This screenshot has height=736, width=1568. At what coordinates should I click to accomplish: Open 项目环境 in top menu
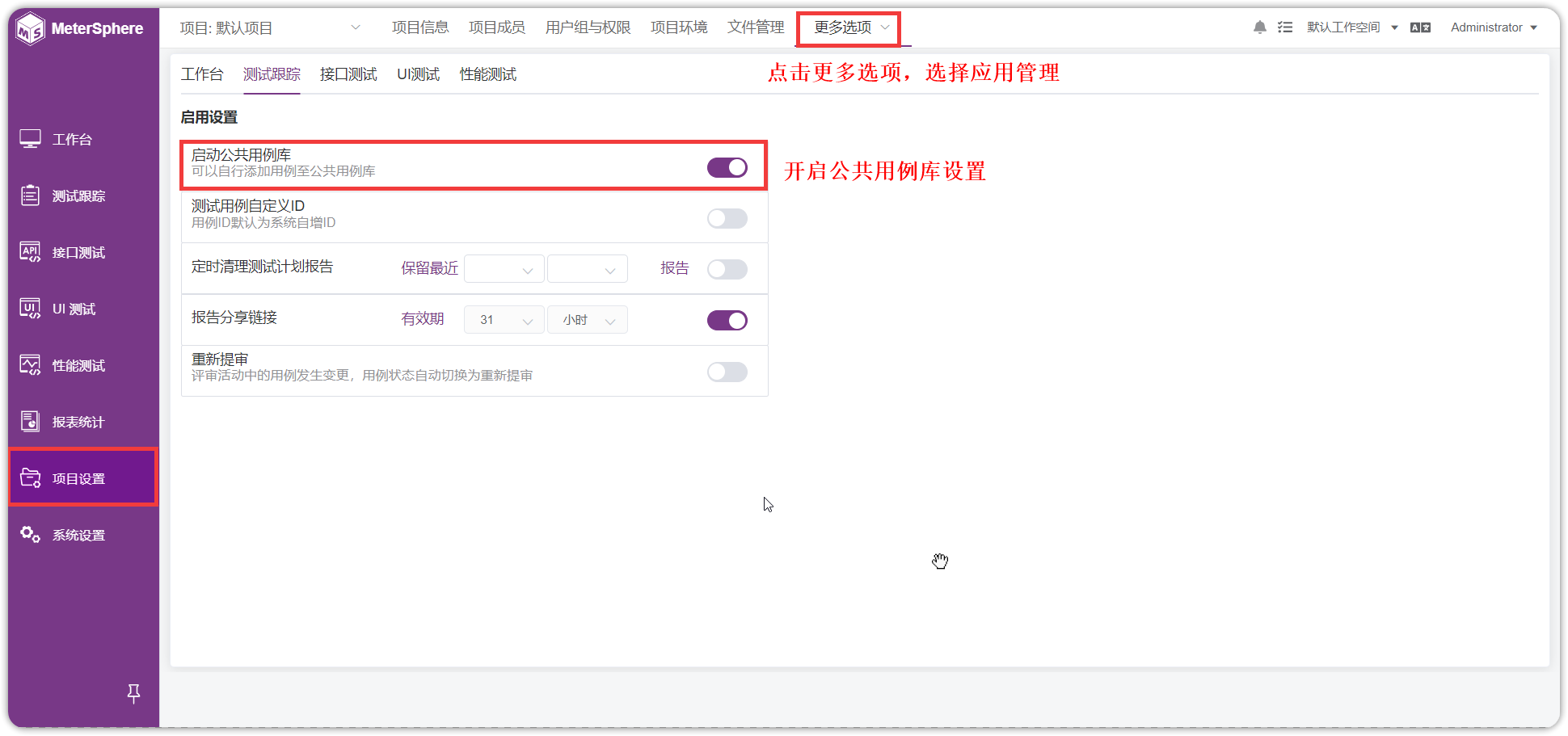point(679,27)
